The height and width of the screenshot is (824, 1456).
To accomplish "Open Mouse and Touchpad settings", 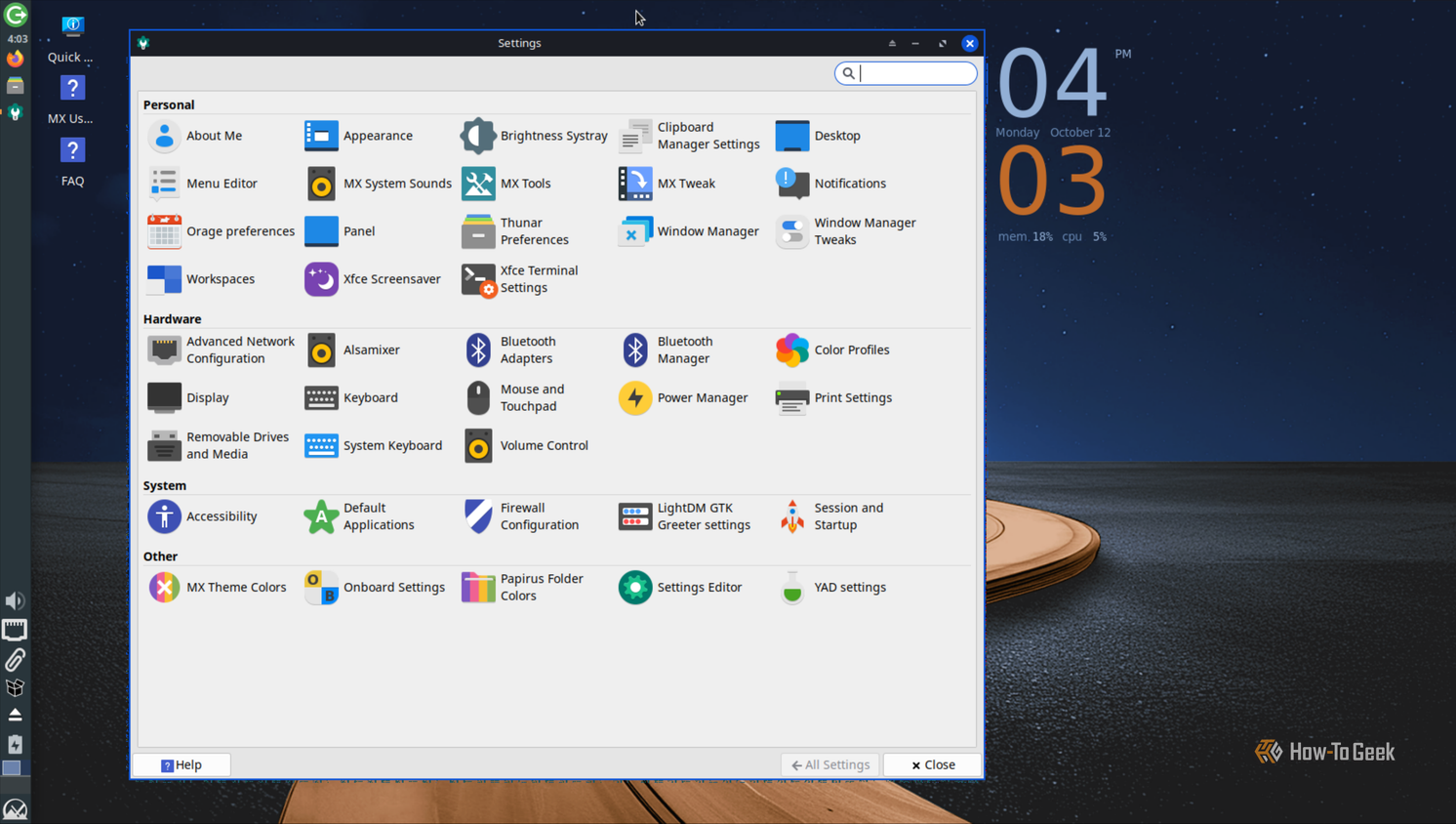I will pos(513,397).
